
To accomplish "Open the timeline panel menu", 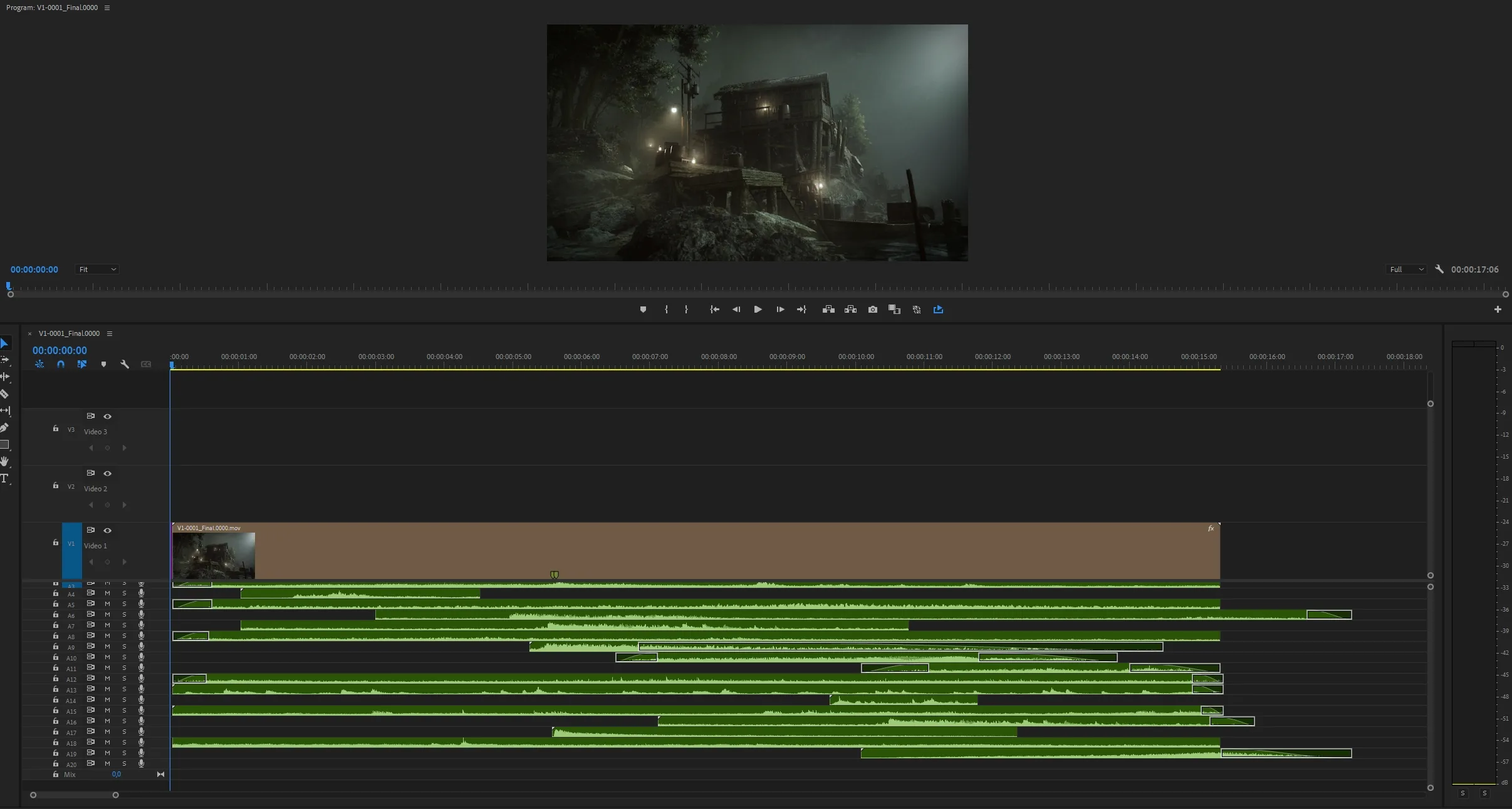I will (110, 333).
